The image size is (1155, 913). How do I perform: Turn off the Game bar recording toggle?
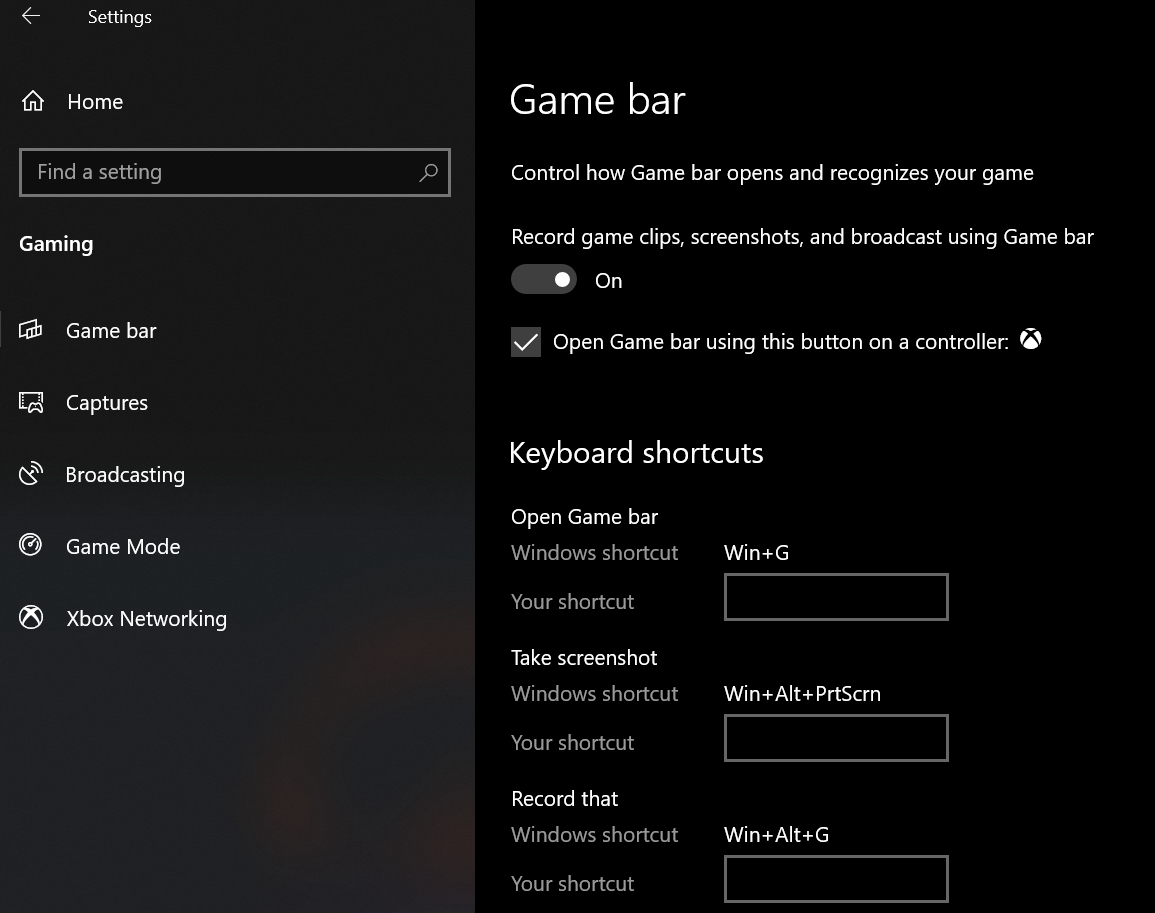[x=544, y=279]
